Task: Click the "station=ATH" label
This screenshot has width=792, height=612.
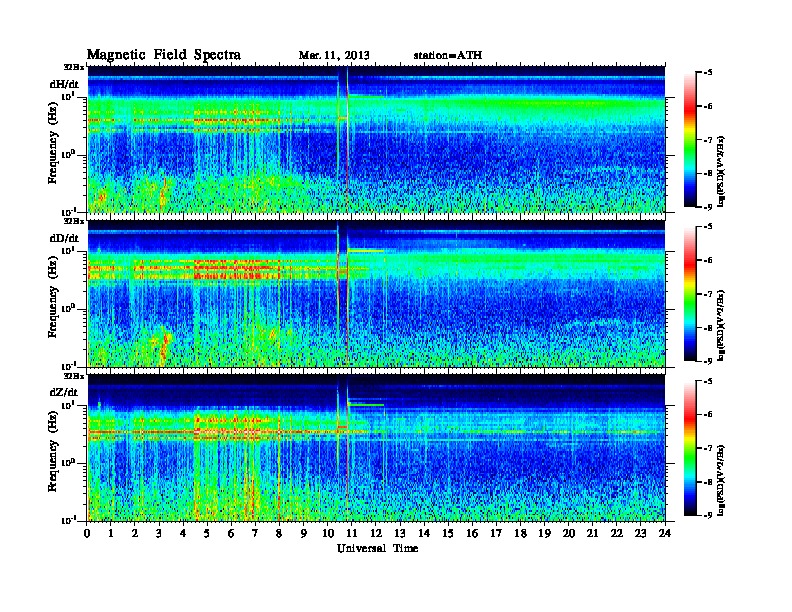Action: click(x=448, y=55)
